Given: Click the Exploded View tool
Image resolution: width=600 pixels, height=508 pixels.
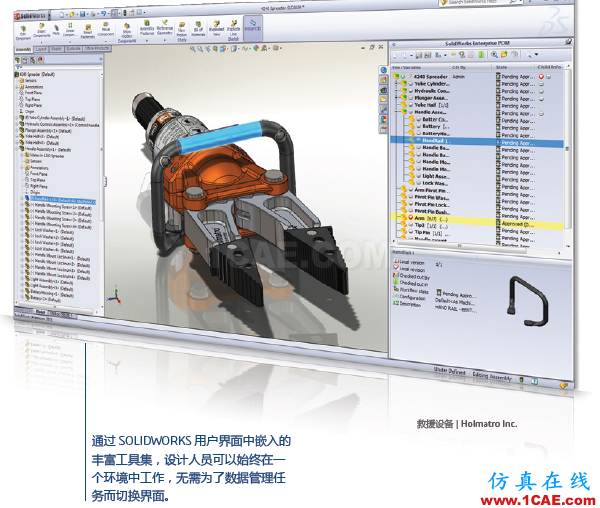Looking at the screenshot, I should [216, 28].
